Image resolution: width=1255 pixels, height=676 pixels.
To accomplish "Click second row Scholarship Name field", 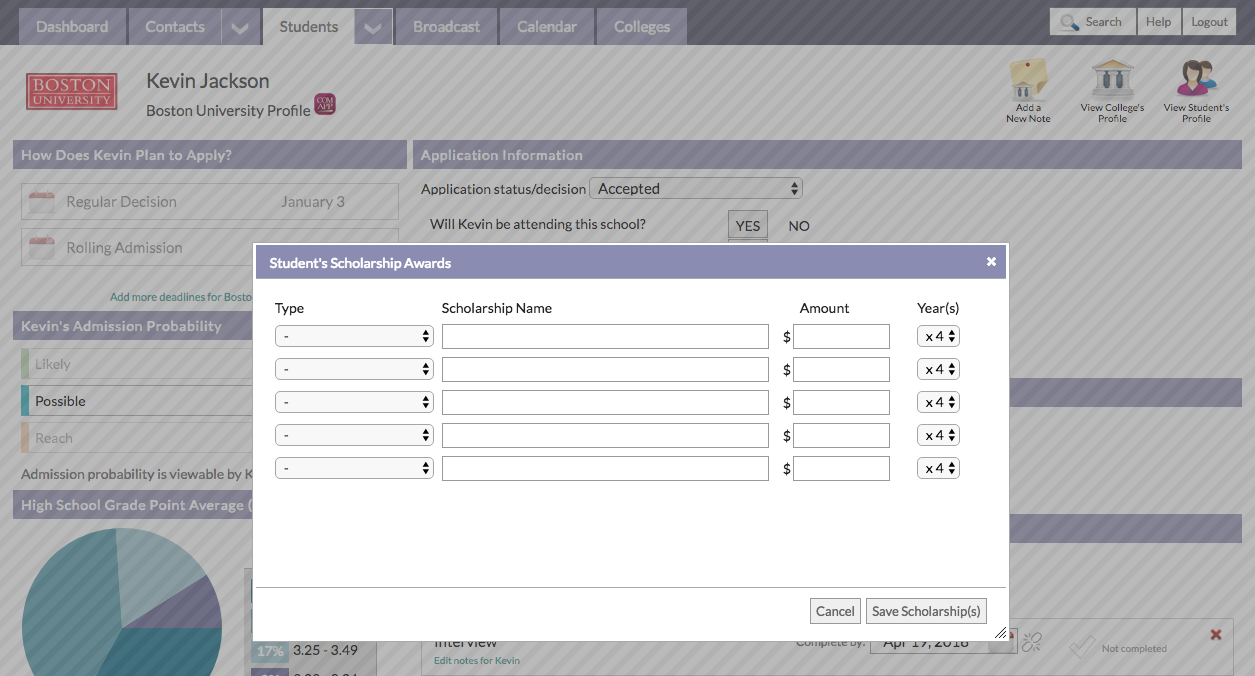I will pos(605,370).
